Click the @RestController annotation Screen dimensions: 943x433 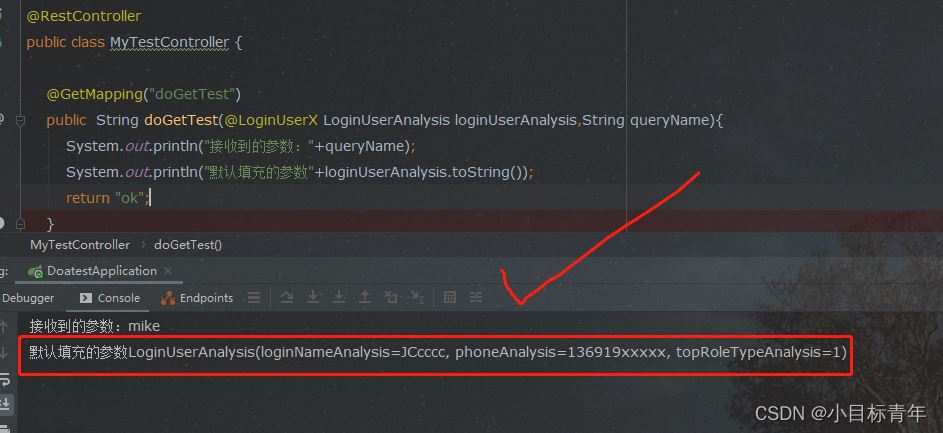tap(84, 16)
